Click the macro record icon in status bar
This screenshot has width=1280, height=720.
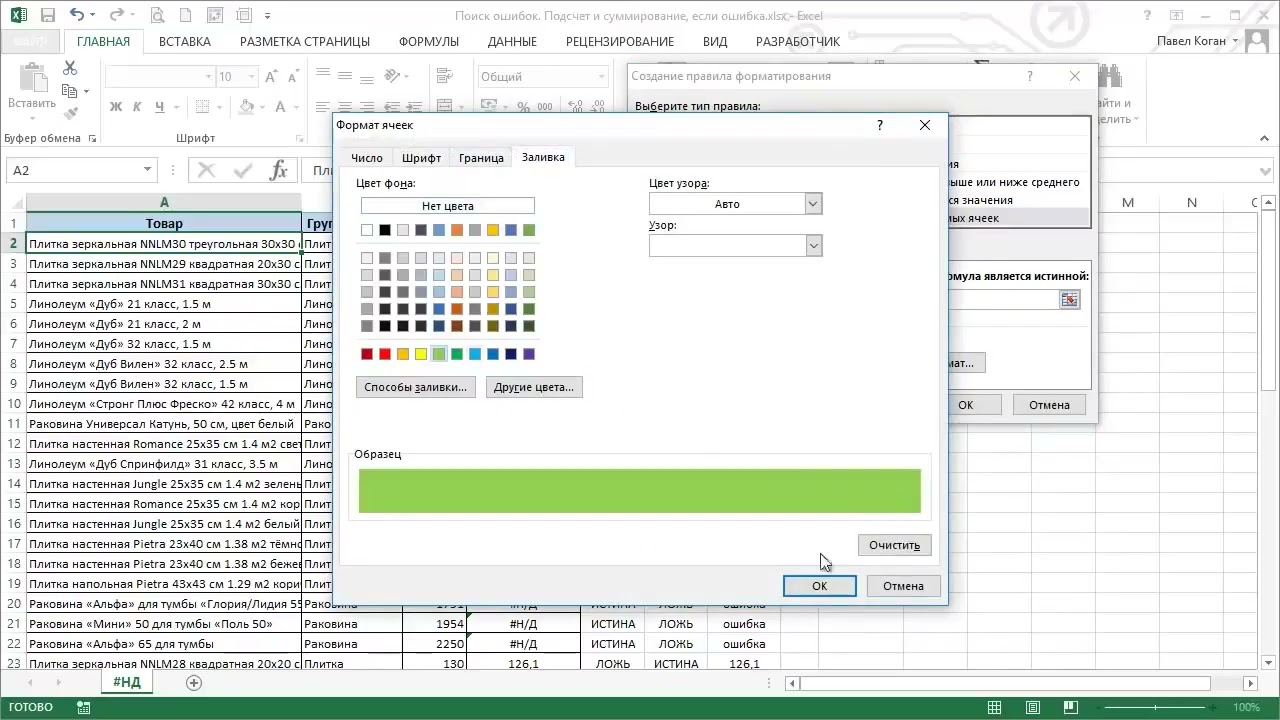(x=83, y=707)
